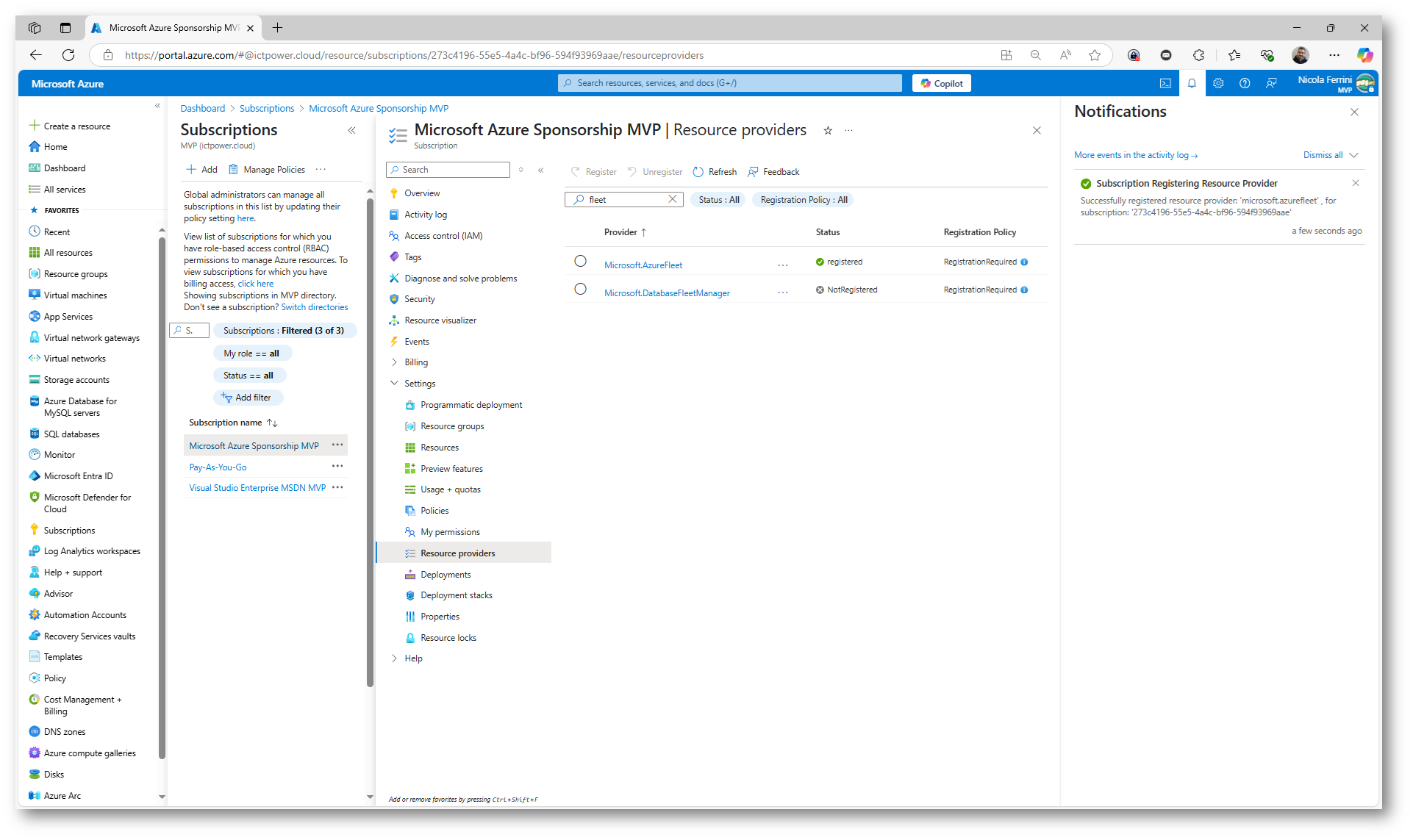Open the feedback icon in Azure header

(1271, 83)
